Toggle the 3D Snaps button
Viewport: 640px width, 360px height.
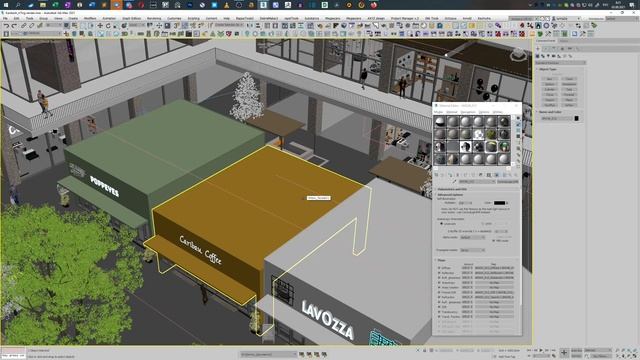click(x=177, y=25)
